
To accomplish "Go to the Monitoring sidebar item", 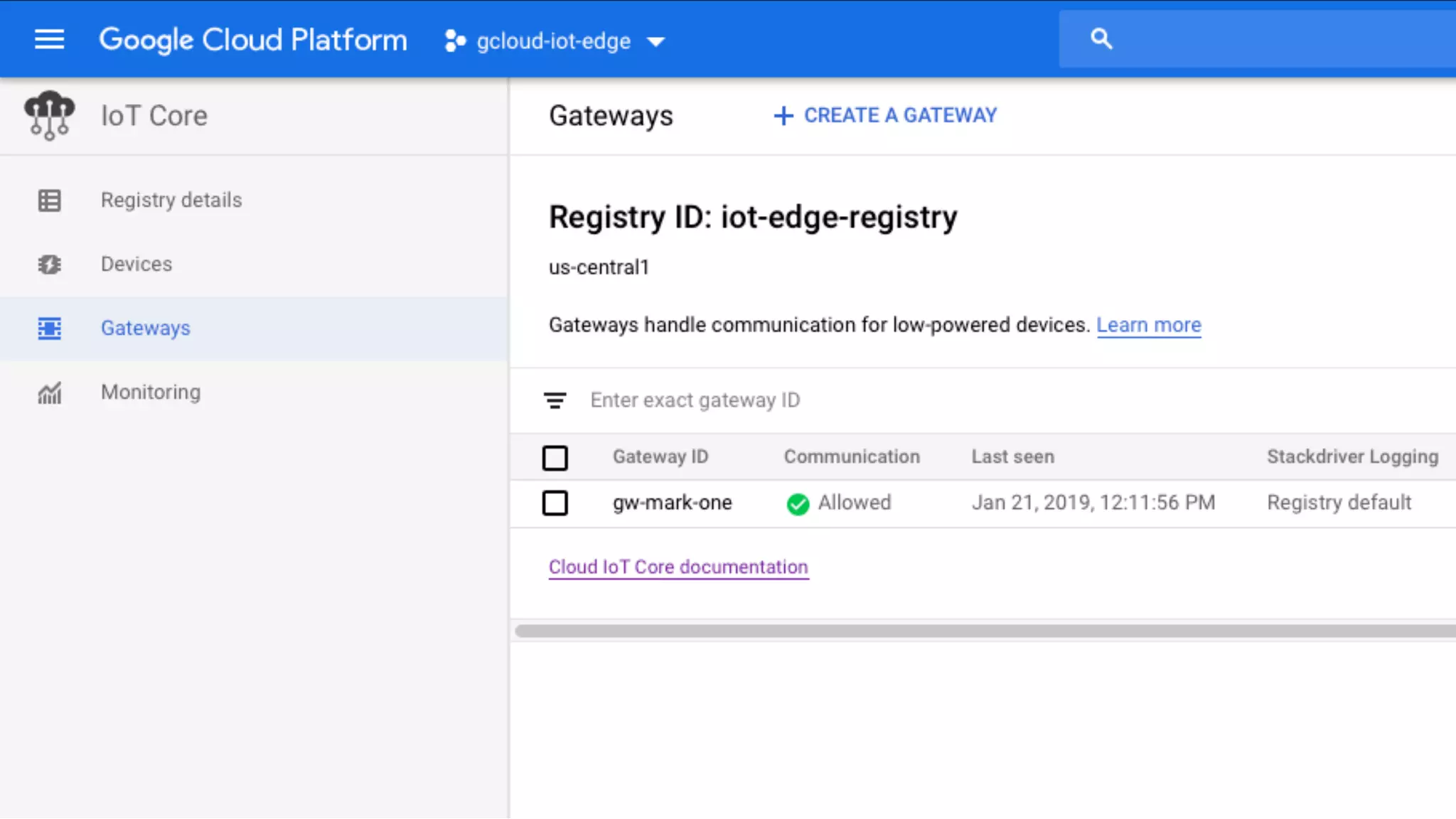I will point(151,392).
